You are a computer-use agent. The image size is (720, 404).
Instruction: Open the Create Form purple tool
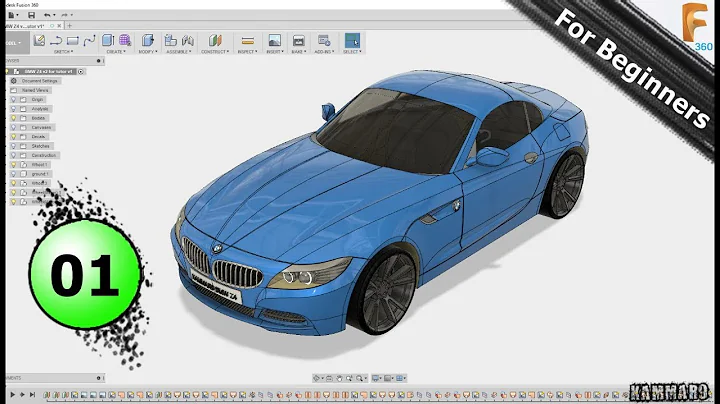(125, 40)
